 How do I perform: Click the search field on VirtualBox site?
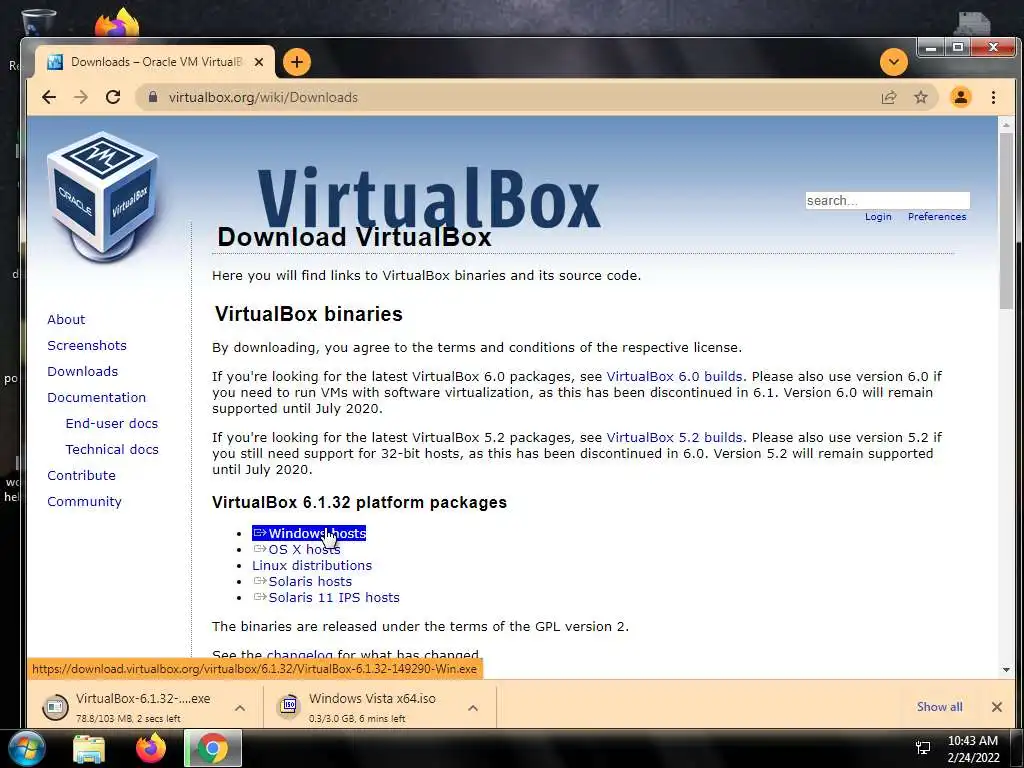pyautogui.click(x=888, y=200)
